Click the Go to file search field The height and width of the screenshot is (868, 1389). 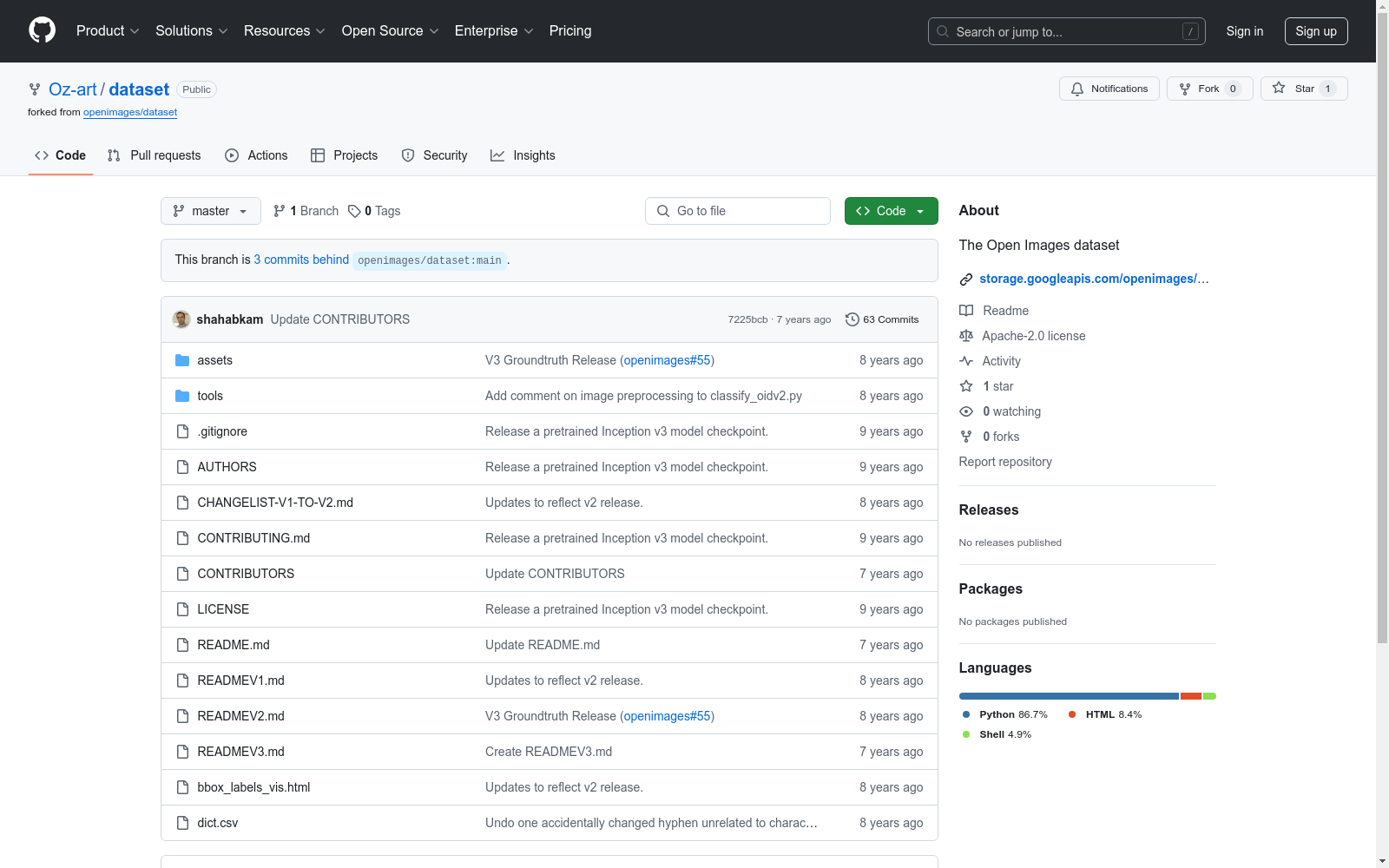pos(738,211)
